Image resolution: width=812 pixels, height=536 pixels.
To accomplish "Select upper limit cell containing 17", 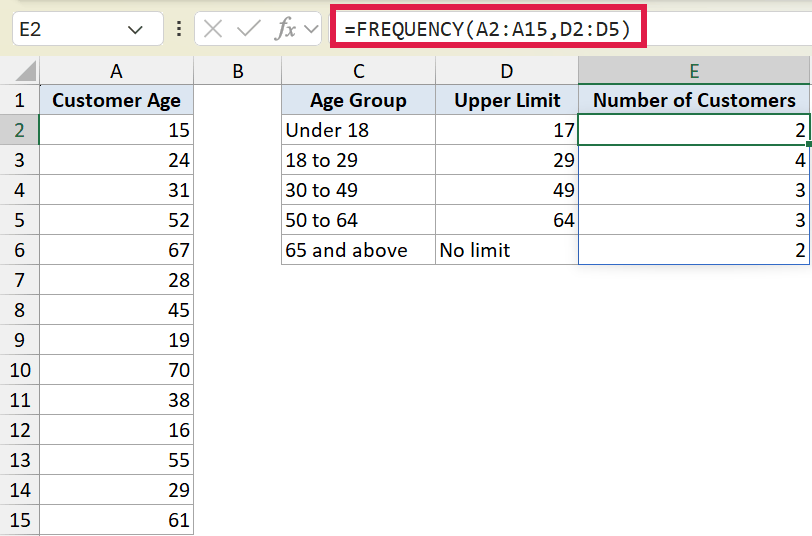I will tap(507, 130).
